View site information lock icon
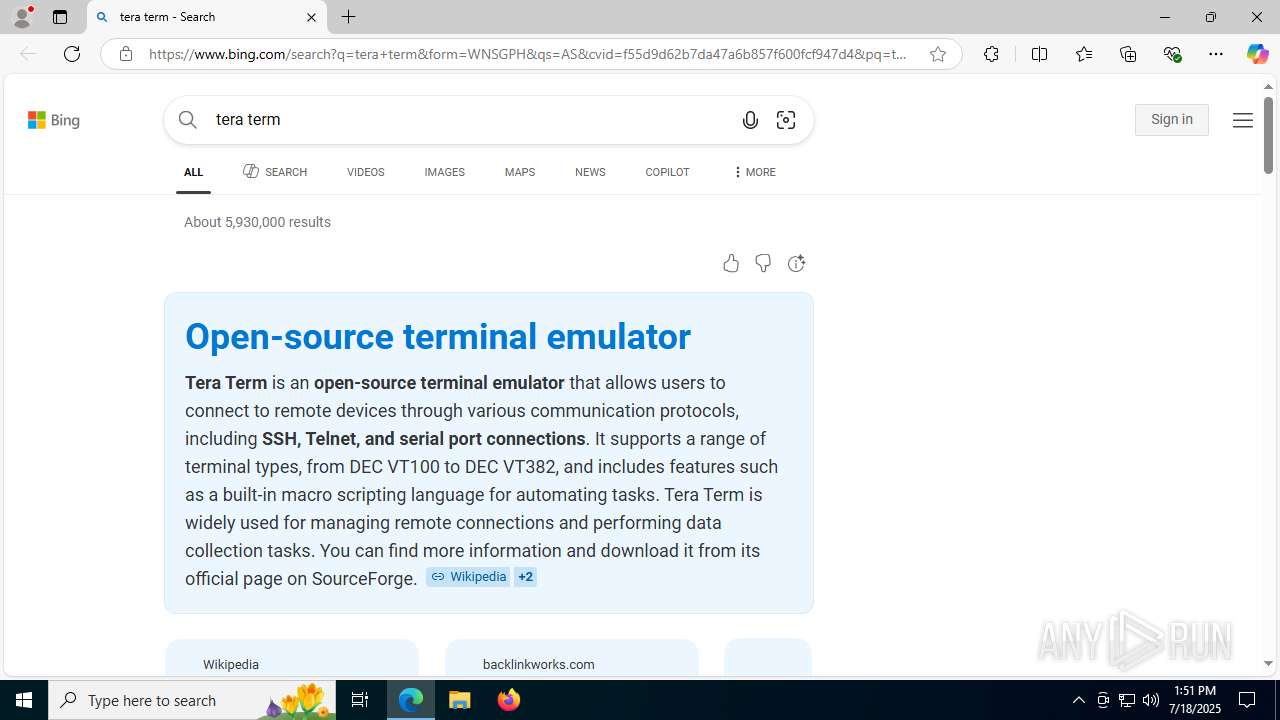The width and height of the screenshot is (1280, 720). 126,54
